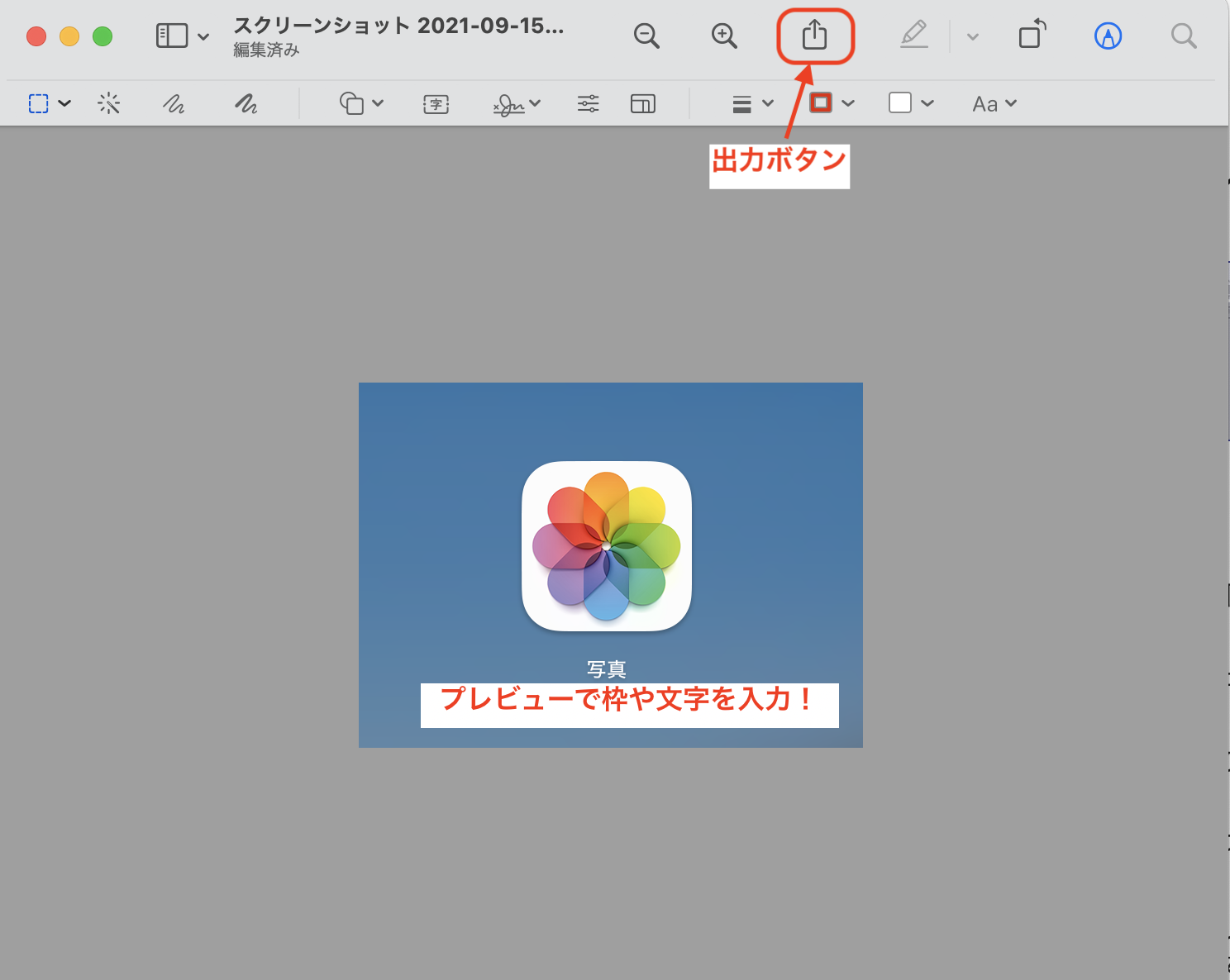This screenshot has width=1230, height=980.
Task: Minimize the window with yellow button
Action: pos(69,36)
